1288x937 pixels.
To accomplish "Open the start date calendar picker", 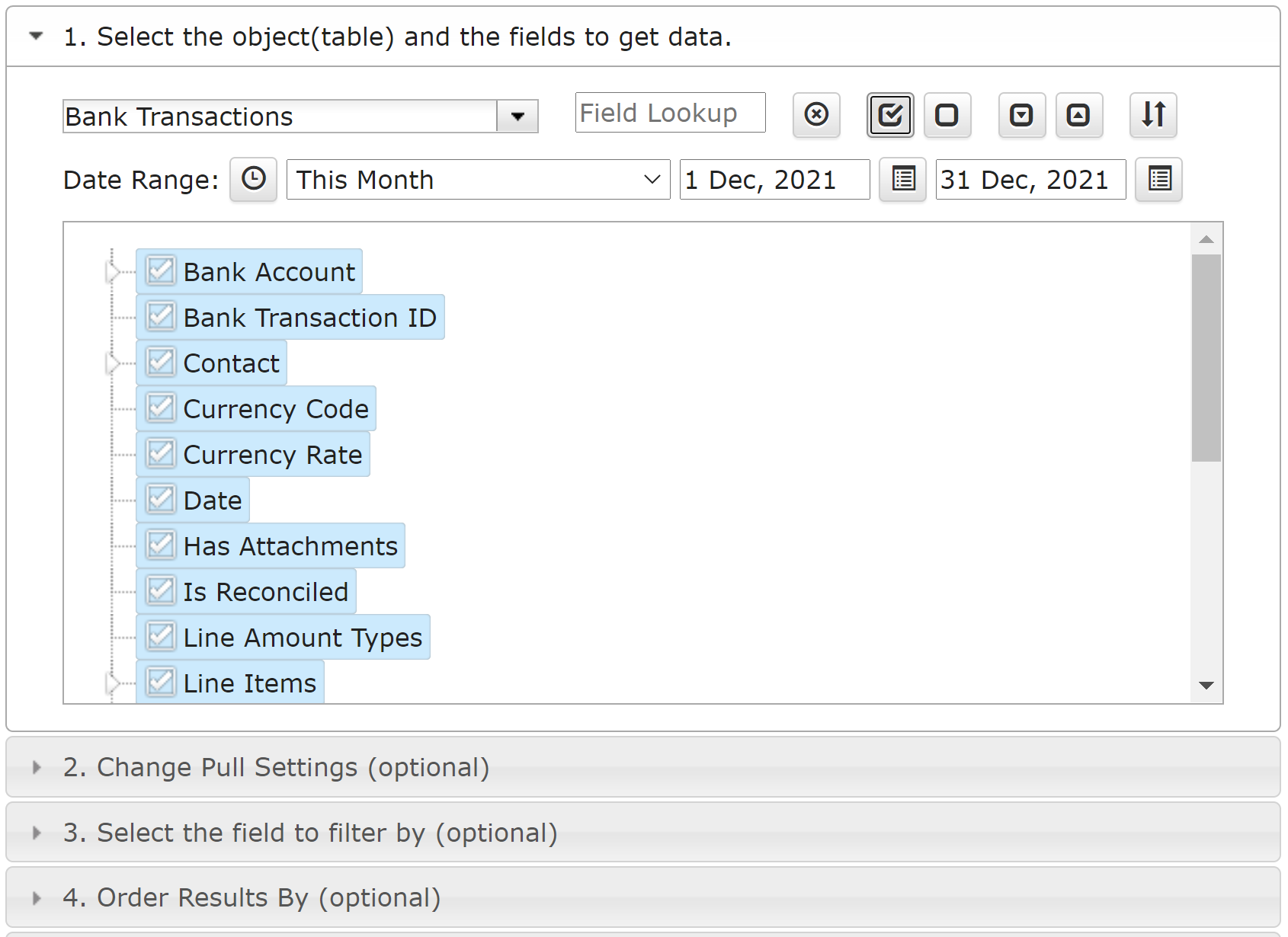I will [x=902, y=180].
